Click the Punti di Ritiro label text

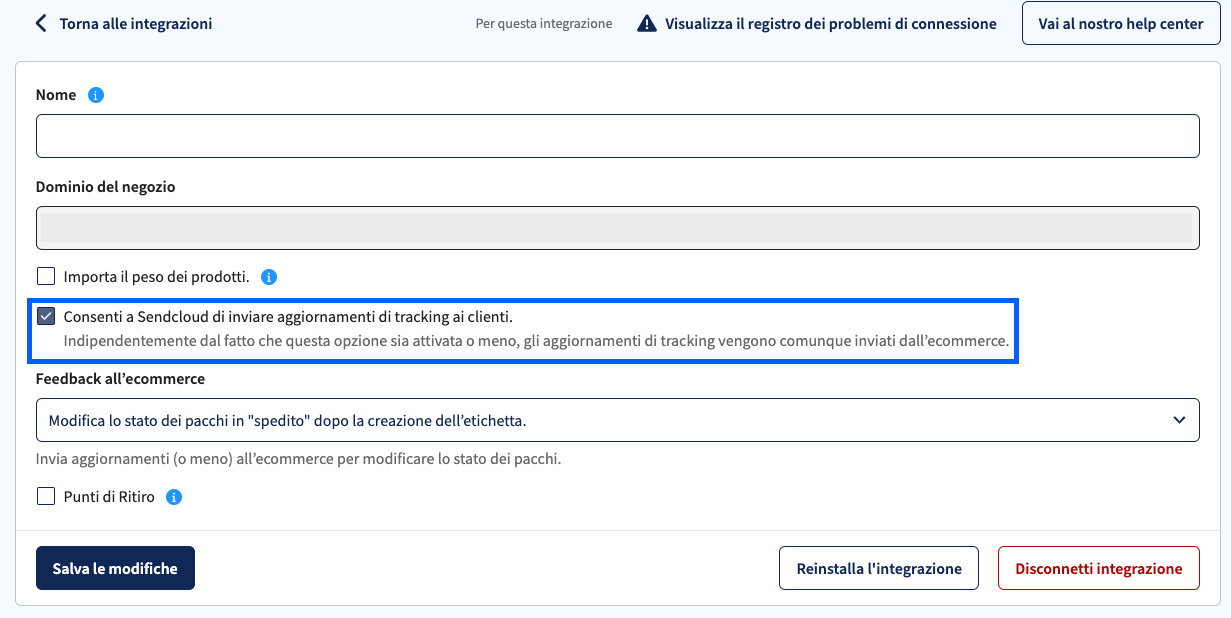tap(109, 496)
